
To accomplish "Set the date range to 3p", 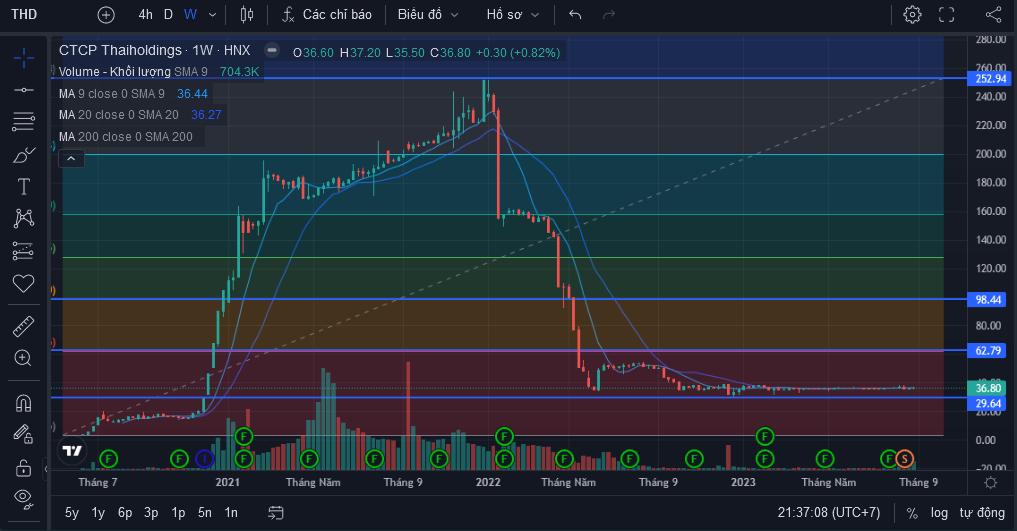I will point(151,513).
